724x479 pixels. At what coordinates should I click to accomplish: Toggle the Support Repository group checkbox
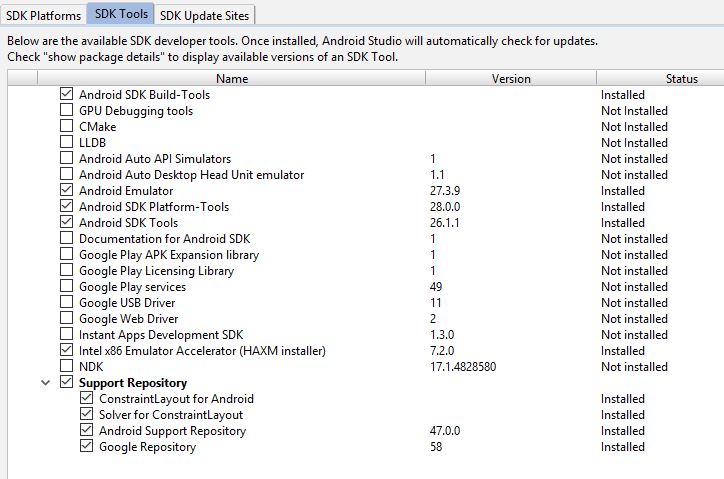[x=67, y=383]
